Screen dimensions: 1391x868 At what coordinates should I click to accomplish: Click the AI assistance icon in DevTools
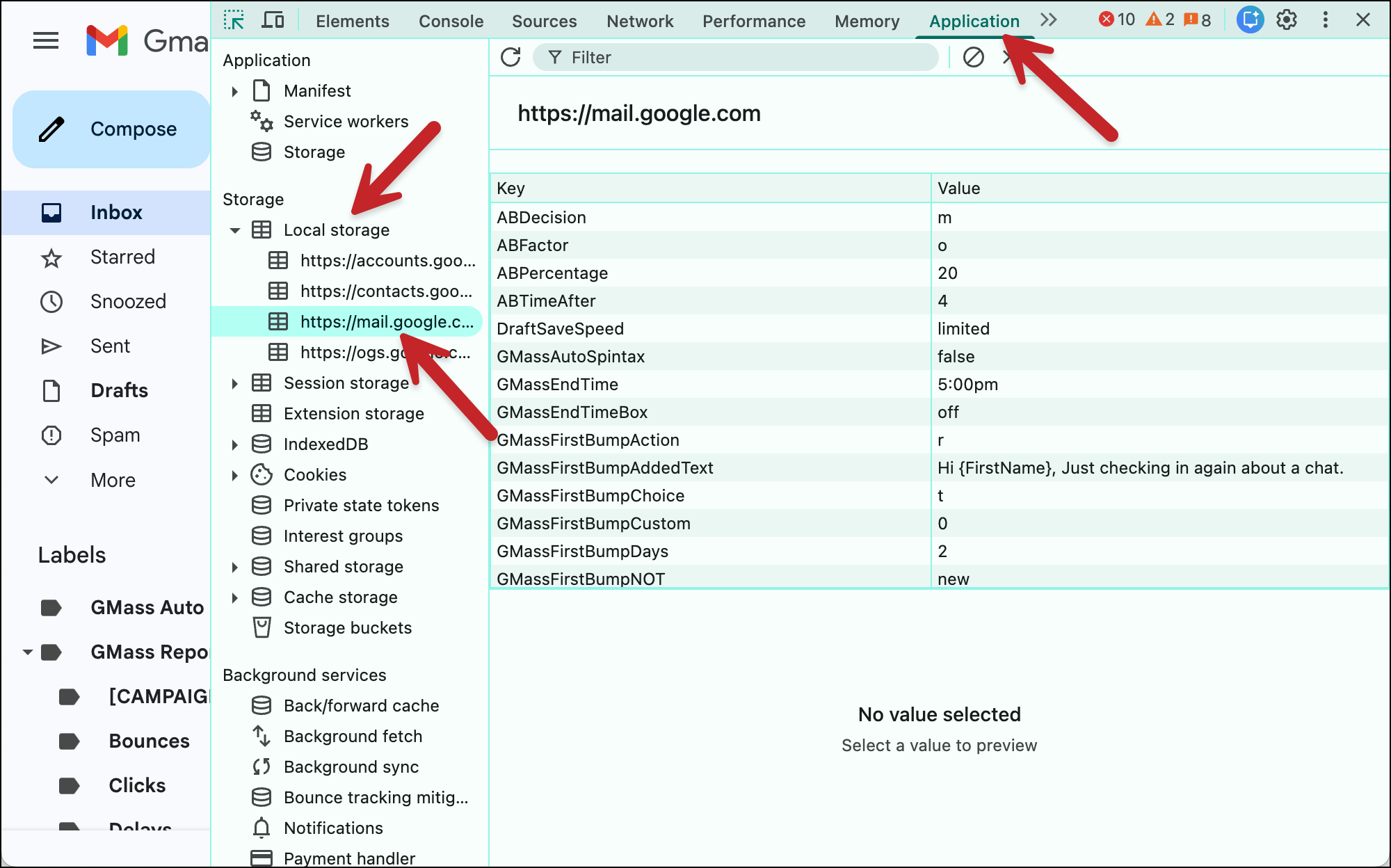[1250, 20]
